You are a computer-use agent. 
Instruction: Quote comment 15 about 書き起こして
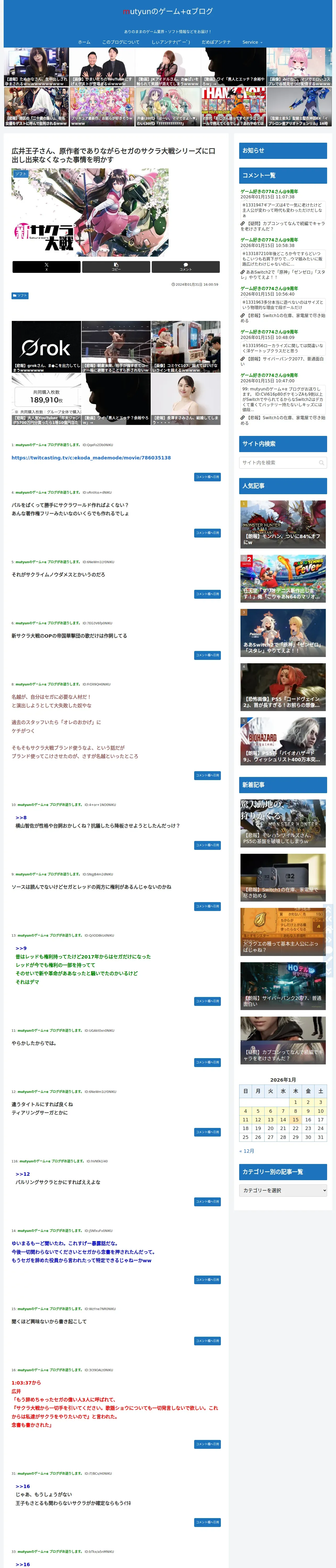click(x=207, y=1341)
